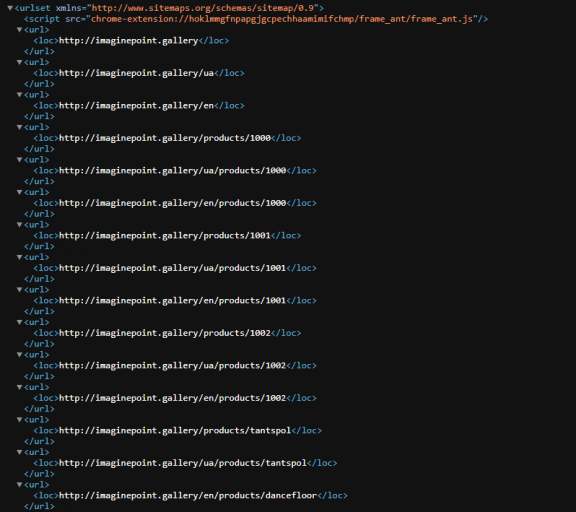Click loc text imaginepoint.gallery/en/products/1001
576x512 pixels.
pos(173,300)
